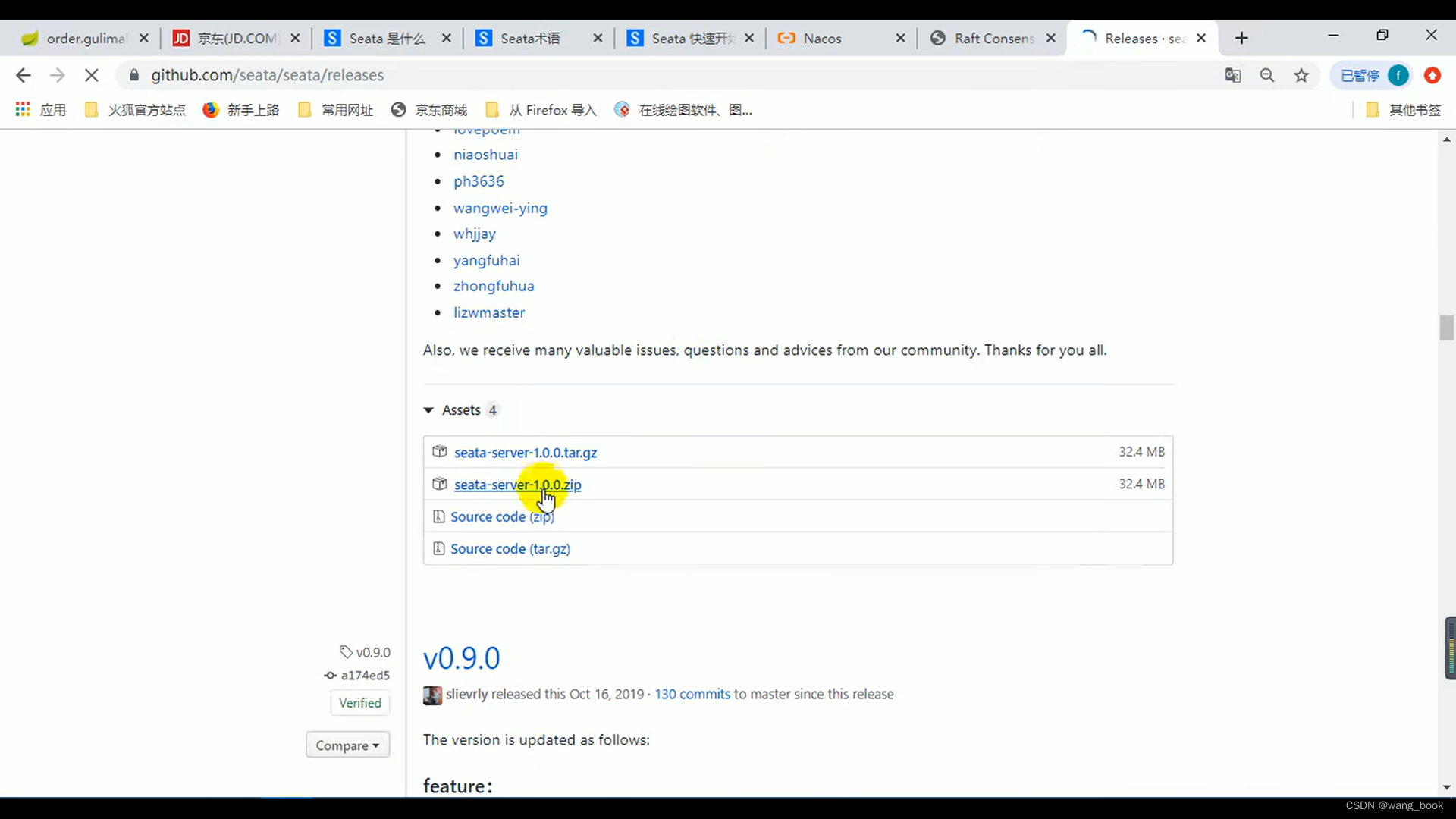
Task: Click the forward navigation arrow
Action: click(57, 75)
